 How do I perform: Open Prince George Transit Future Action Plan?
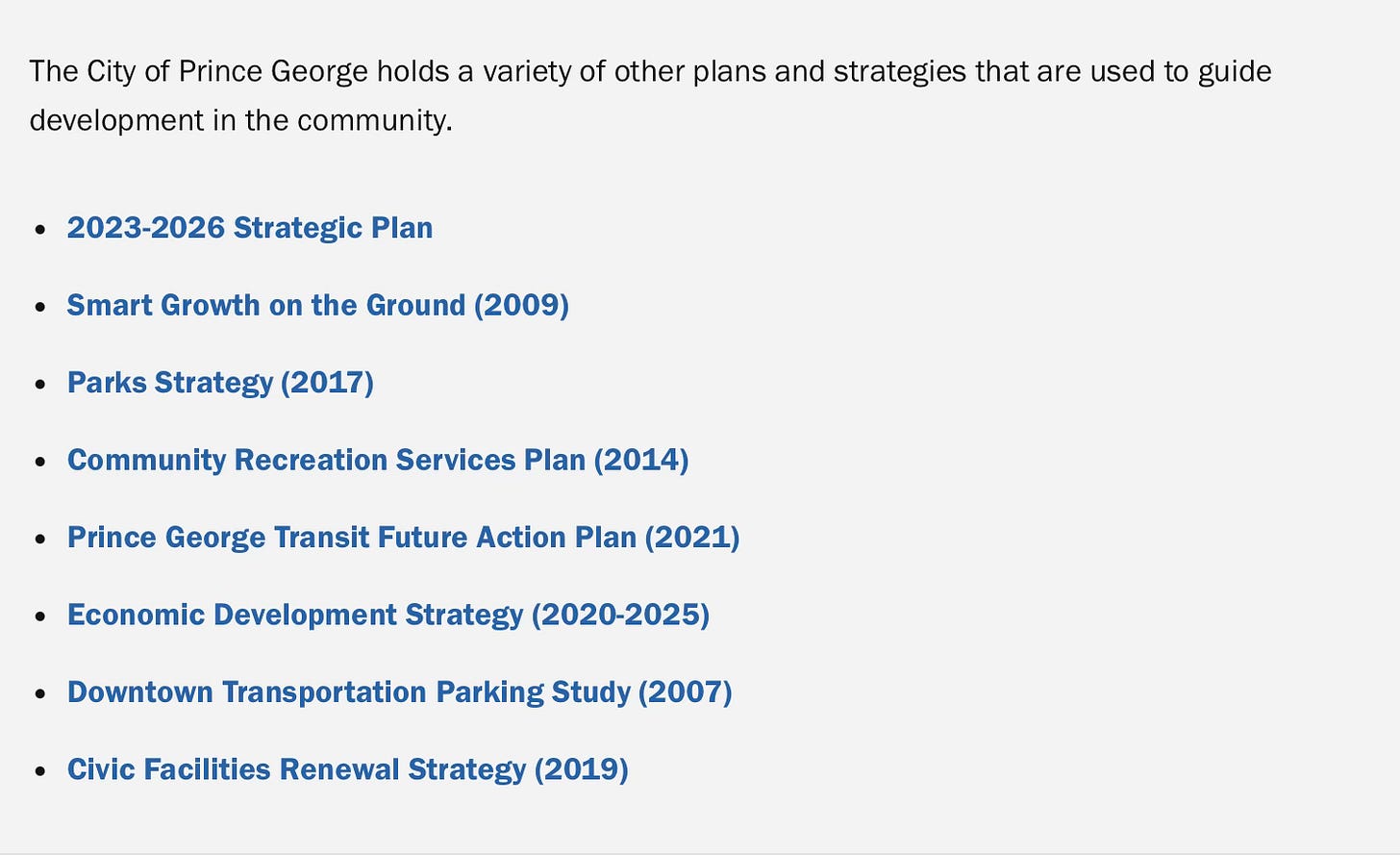coord(404,538)
